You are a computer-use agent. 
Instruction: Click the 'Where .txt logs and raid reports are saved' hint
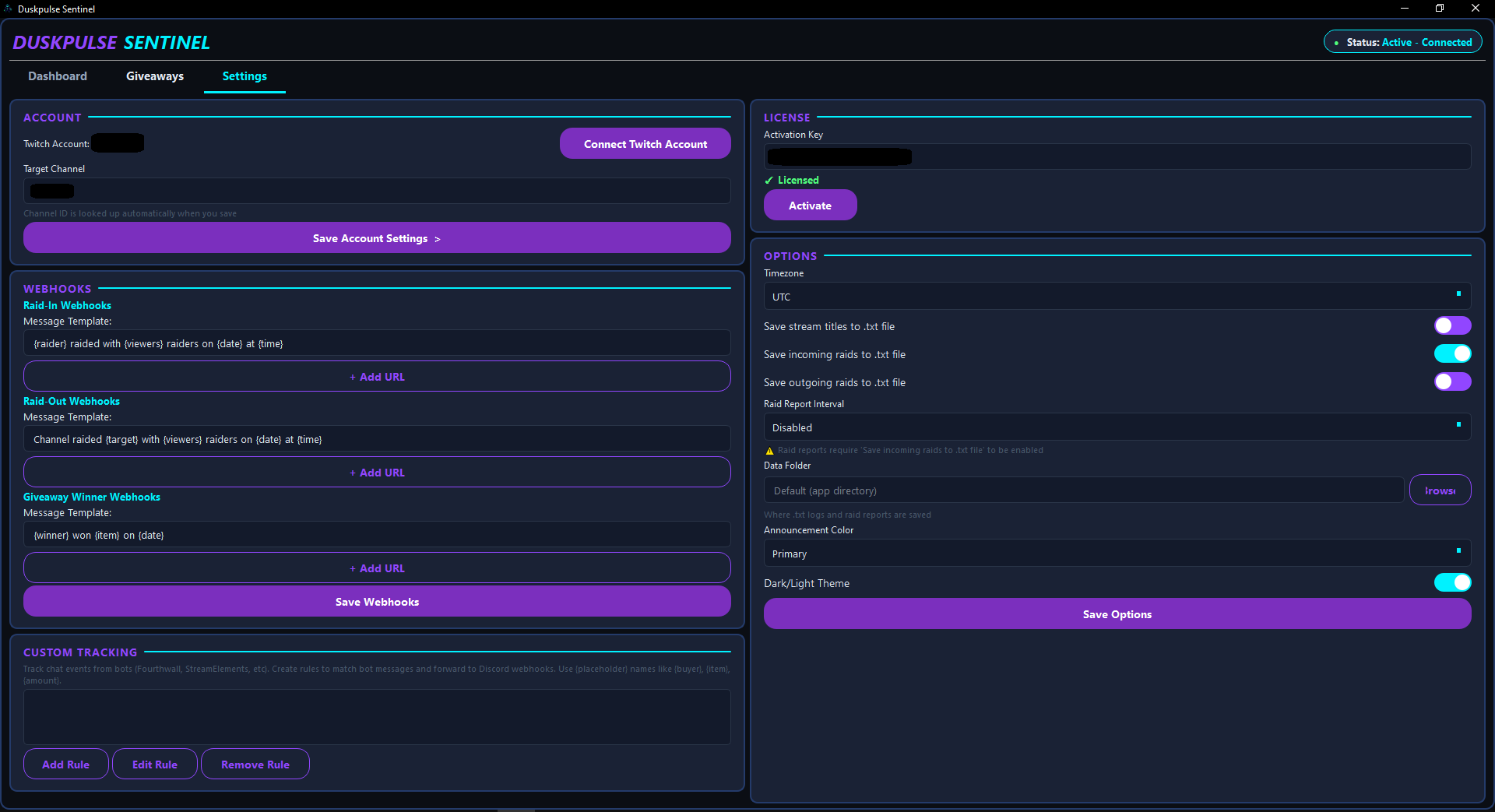(847, 515)
